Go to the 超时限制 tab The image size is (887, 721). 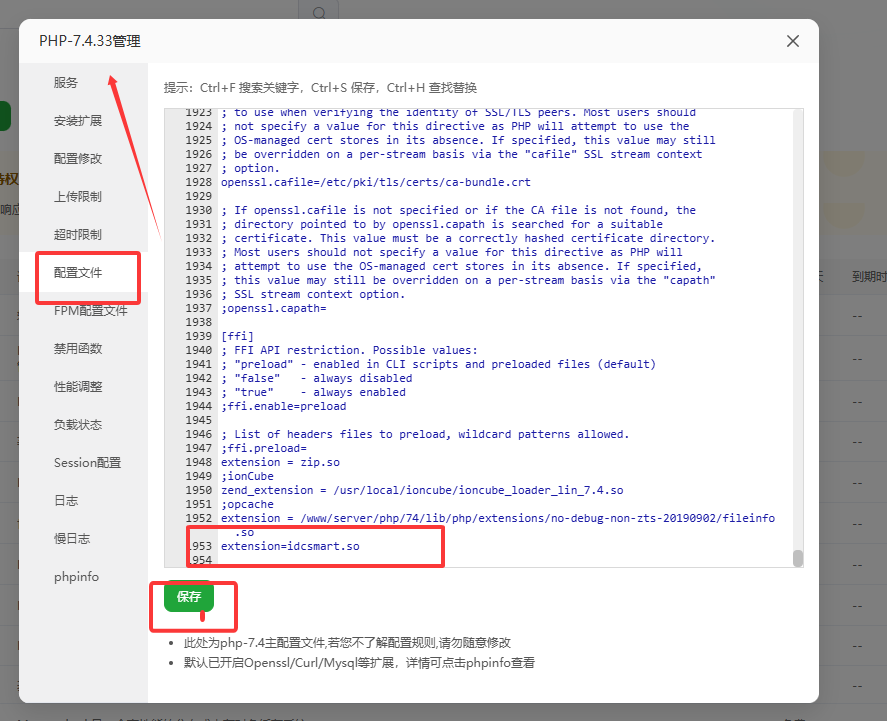point(78,235)
